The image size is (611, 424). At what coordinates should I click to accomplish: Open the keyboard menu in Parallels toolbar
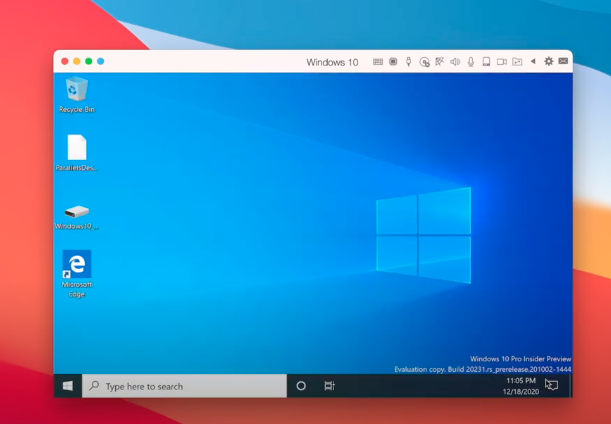click(378, 62)
